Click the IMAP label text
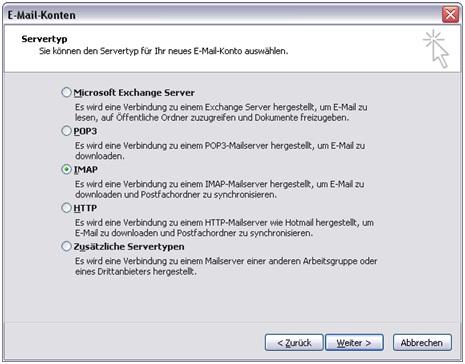 86,170
